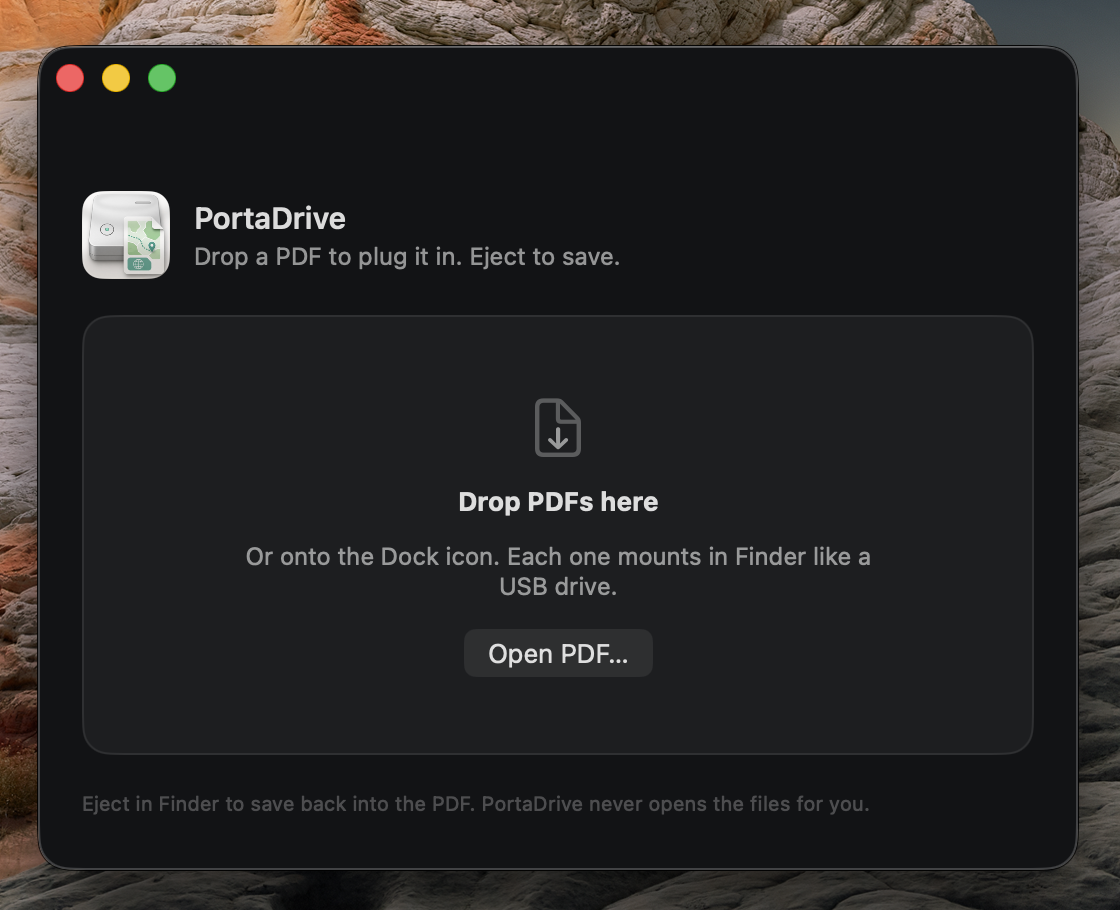The height and width of the screenshot is (910, 1120).
Task: Click the PortaDrive app icon
Action: pyautogui.click(x=126, y=235)
